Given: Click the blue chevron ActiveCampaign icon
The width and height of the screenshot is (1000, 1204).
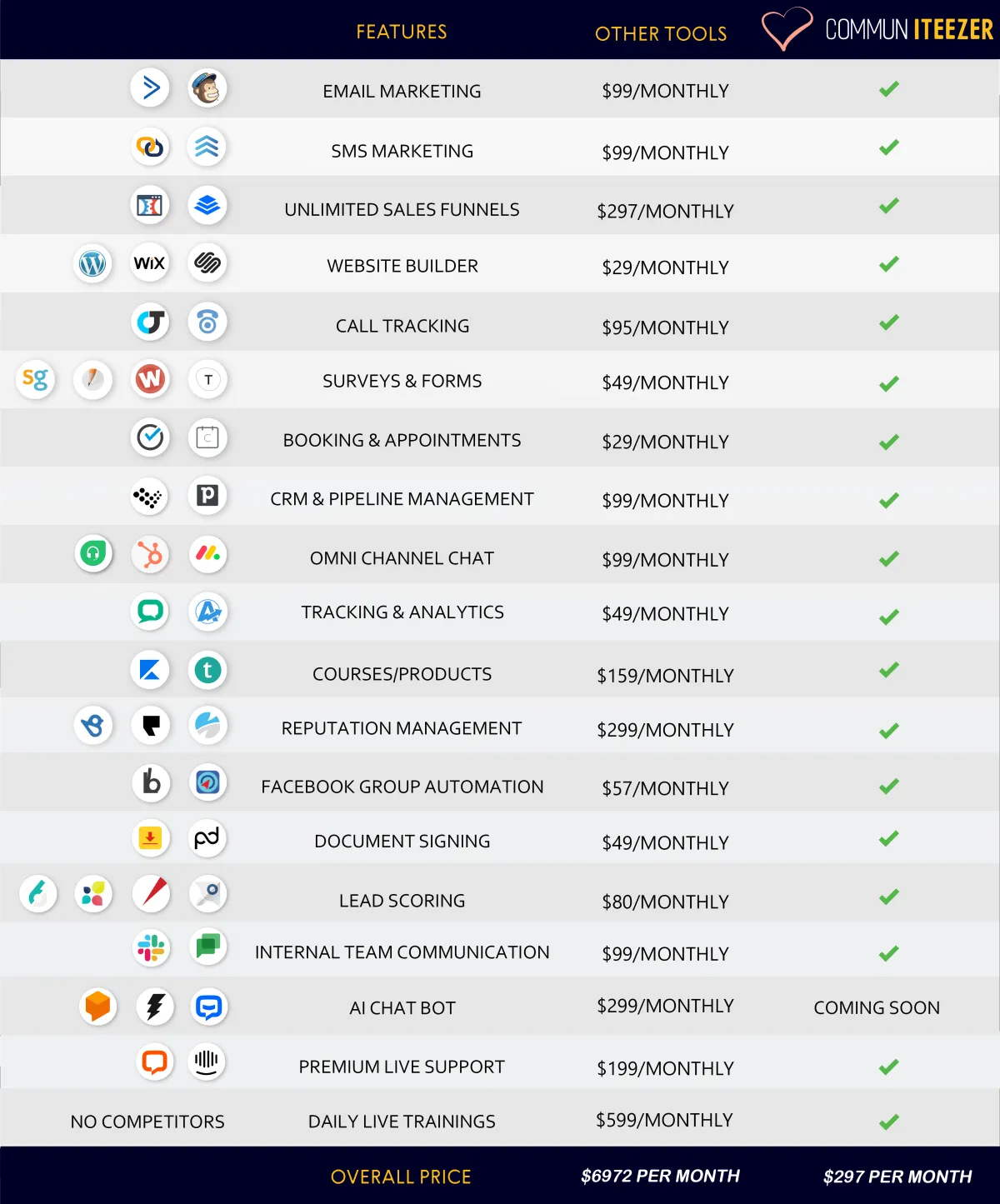Looking at the screenshot, I should point(150,87).
